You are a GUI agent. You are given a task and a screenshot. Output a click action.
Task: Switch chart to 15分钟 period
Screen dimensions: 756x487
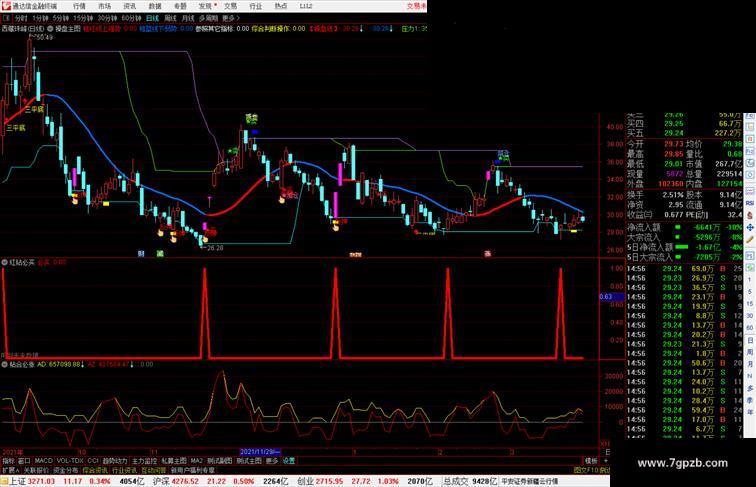click(x=82, y=18)
